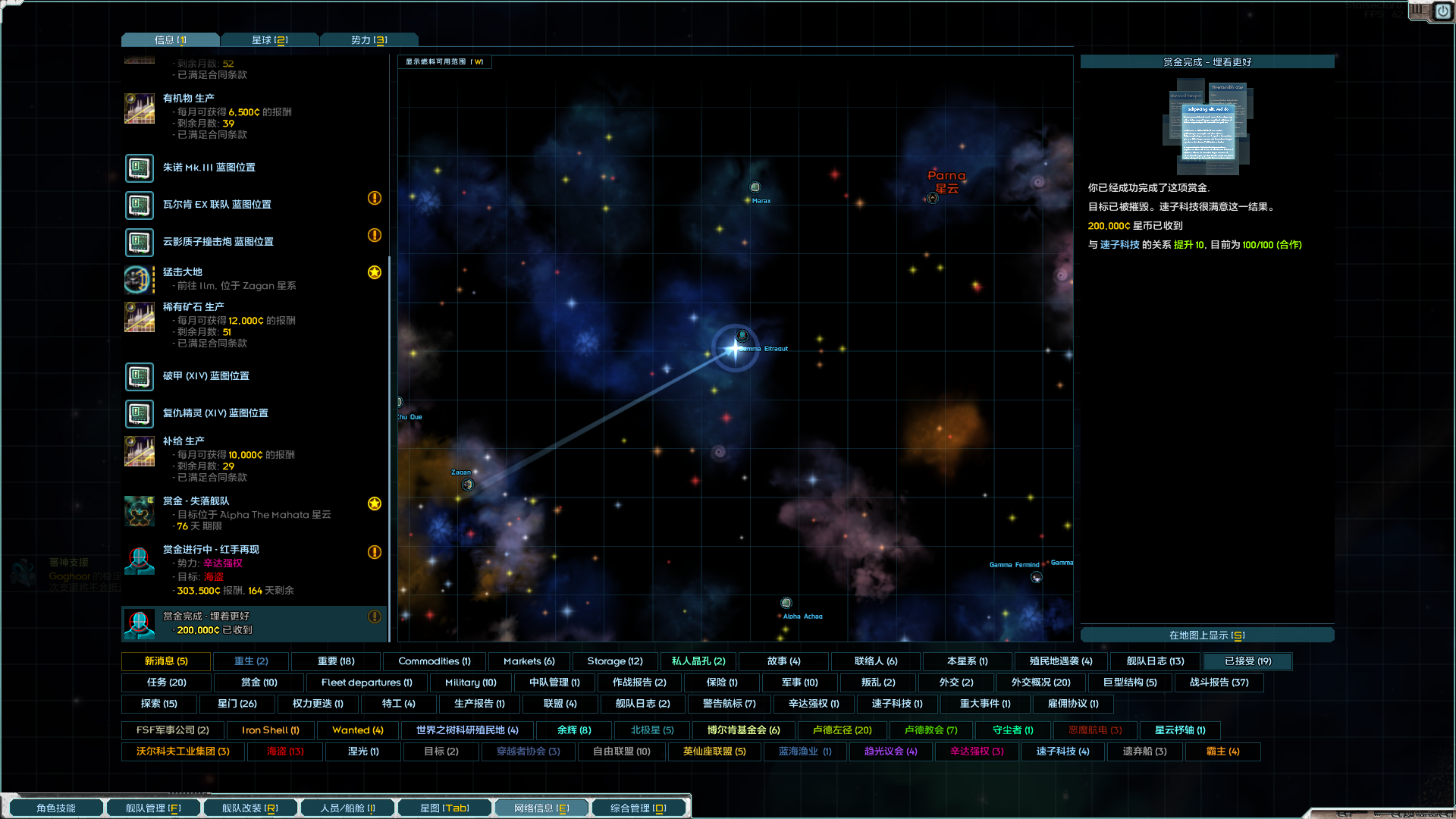The width and height of the screenshot is (1456, 819).
Task: Click the 赏金 - 失落舰队 bounty icon
Action: [x=140, y=511]
